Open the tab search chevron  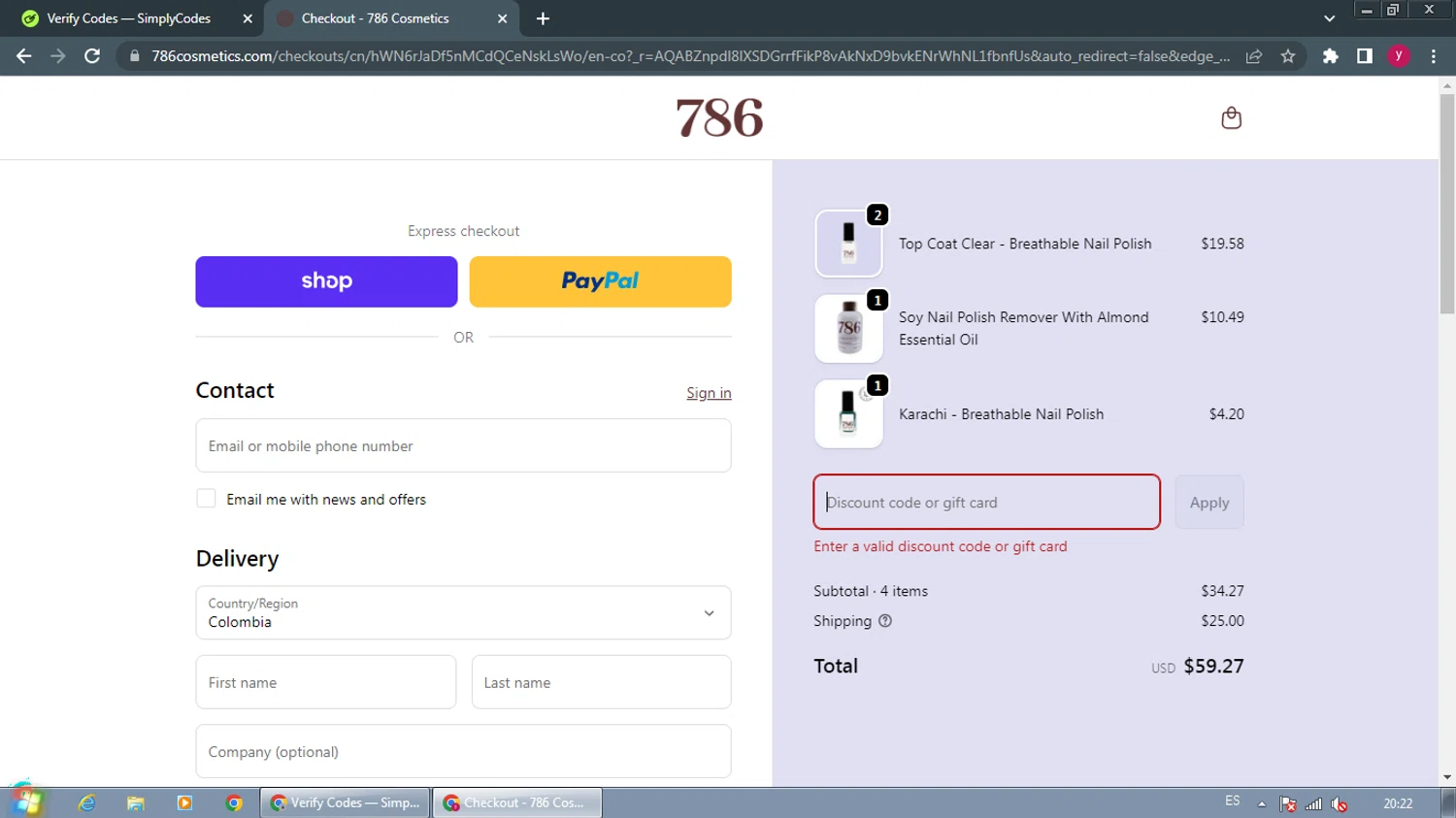pyautogui.click(x=1329, y=18)
